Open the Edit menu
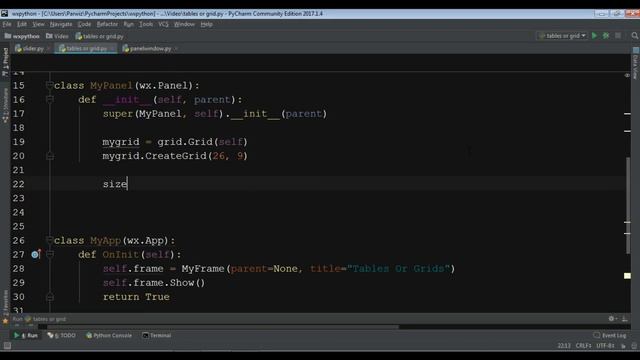Image resolution: width=640 pixels, height=360 pixels. [x=22, y=24]
